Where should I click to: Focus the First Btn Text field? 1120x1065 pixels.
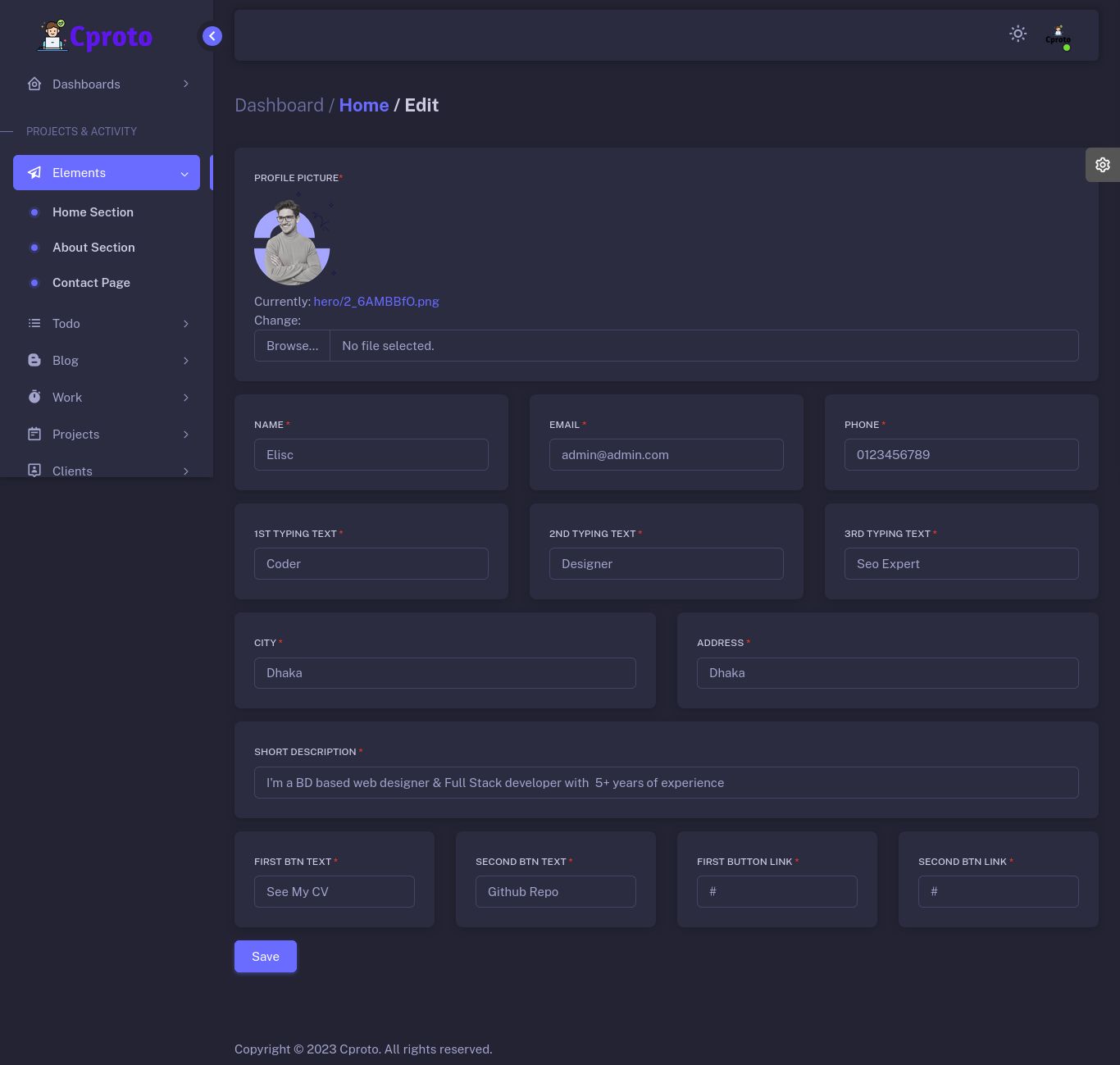[335, 891]
